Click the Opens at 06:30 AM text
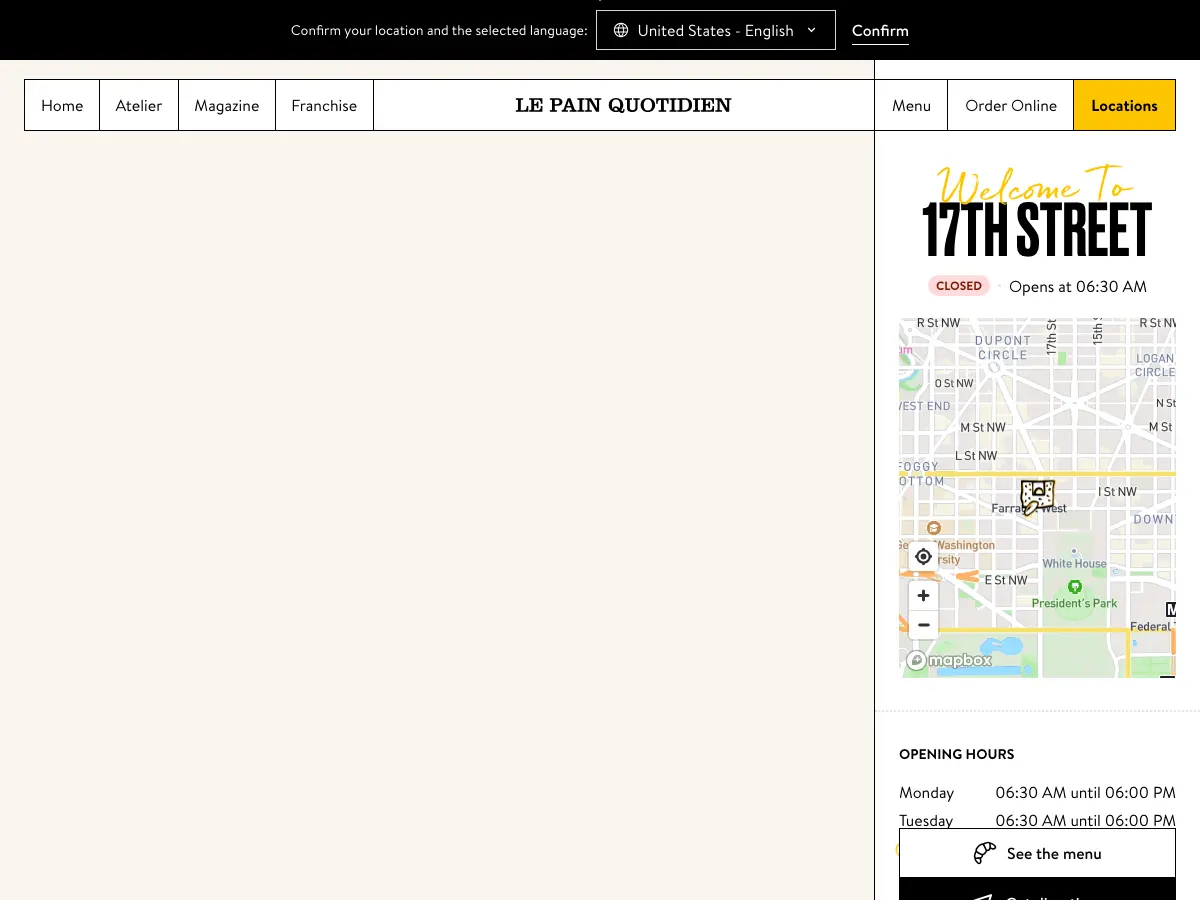Image resolution: width=1200 pixels, height=900 pixels. click(1078, 287)
